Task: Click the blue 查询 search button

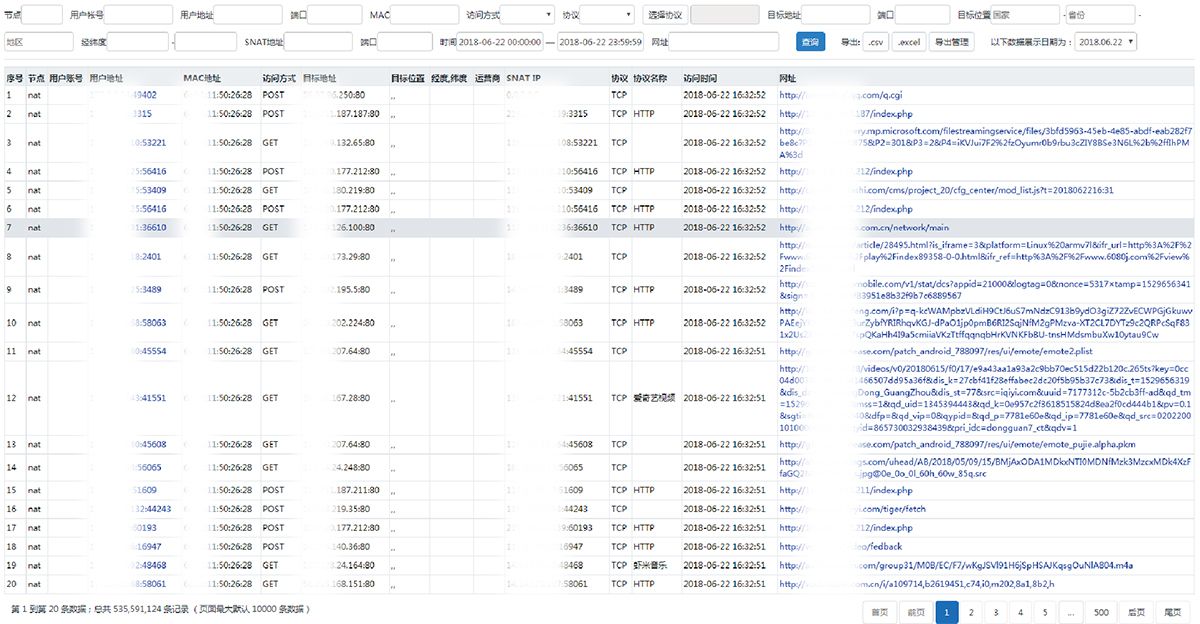Action: coord(810,42)
